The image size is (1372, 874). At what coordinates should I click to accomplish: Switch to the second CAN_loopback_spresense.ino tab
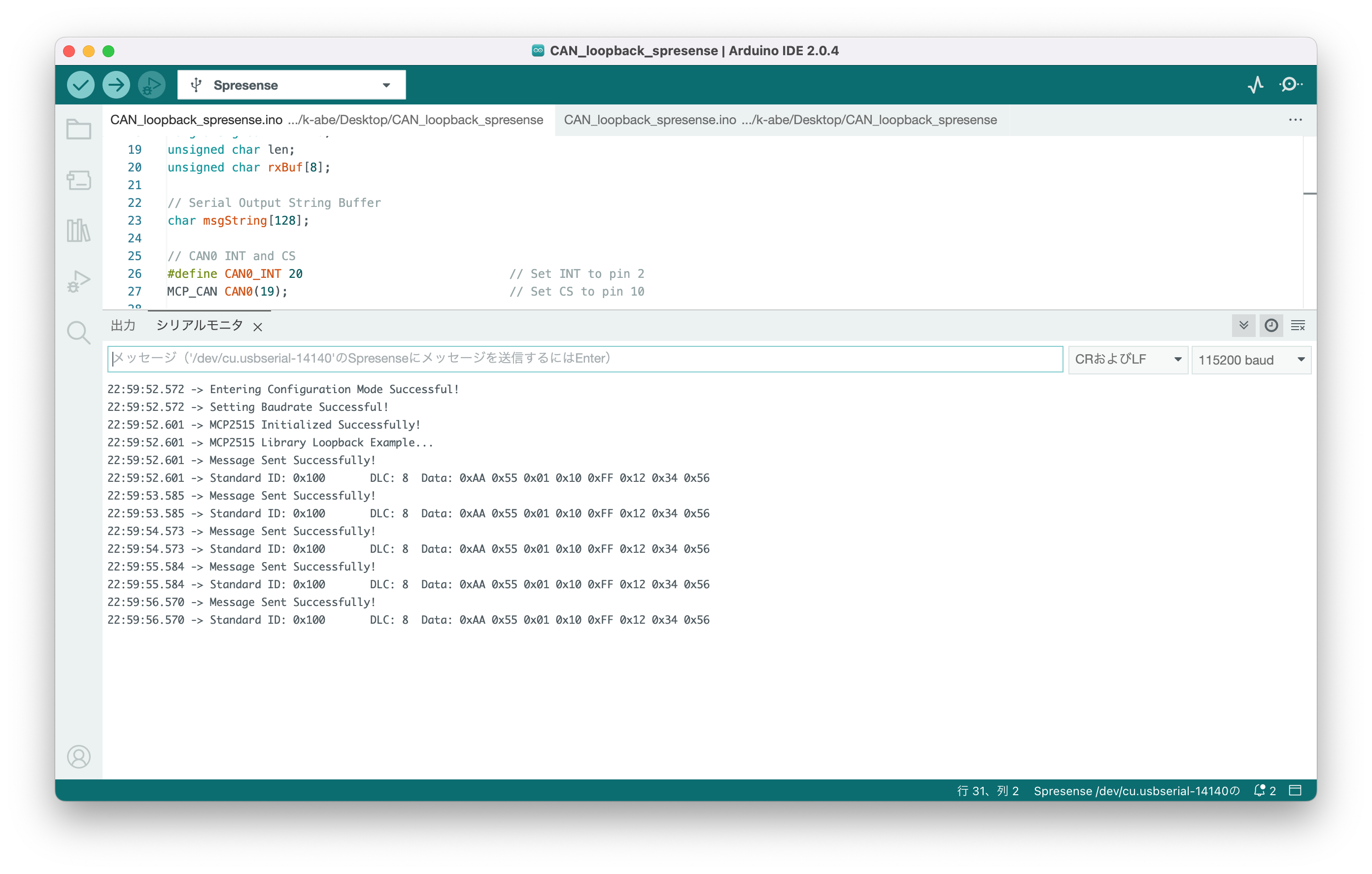pyautogui.click(x=780, y=120)
